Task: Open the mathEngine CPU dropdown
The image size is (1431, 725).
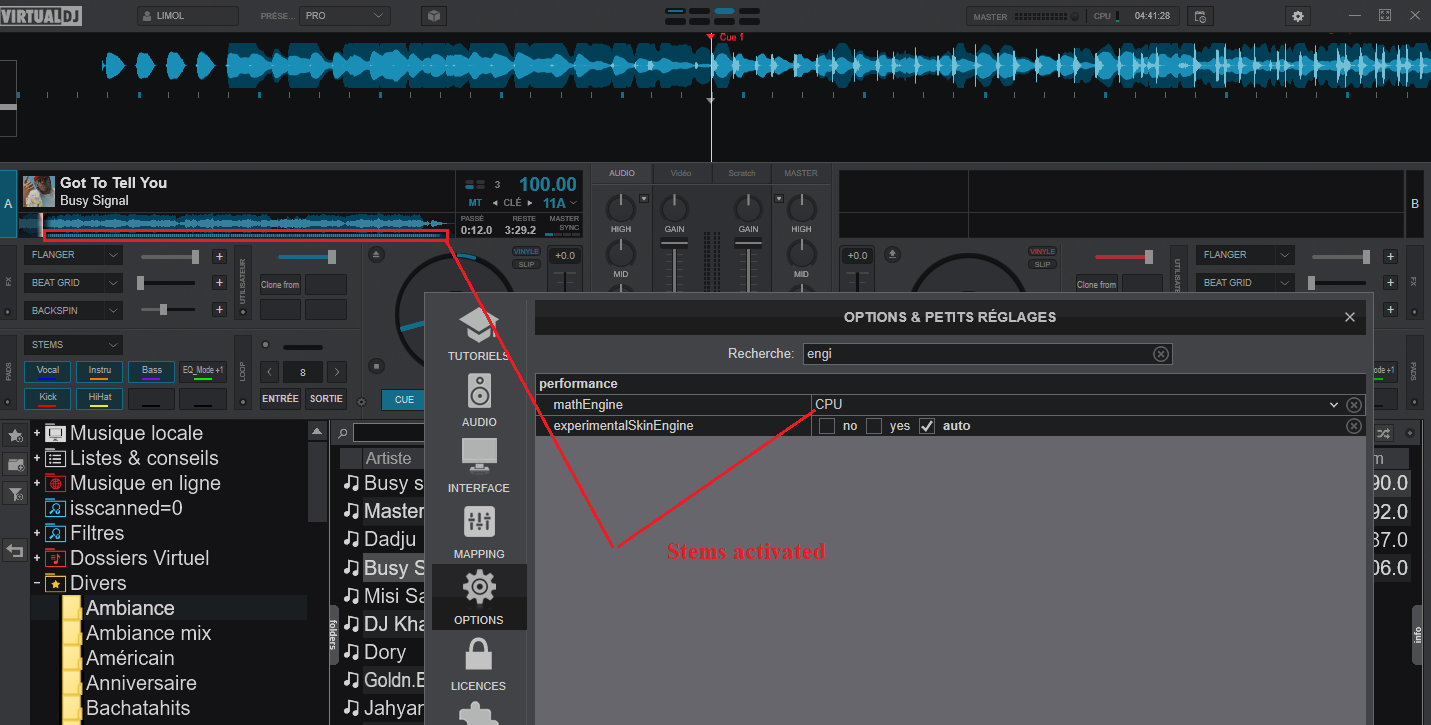Action: pos(1076,405)
